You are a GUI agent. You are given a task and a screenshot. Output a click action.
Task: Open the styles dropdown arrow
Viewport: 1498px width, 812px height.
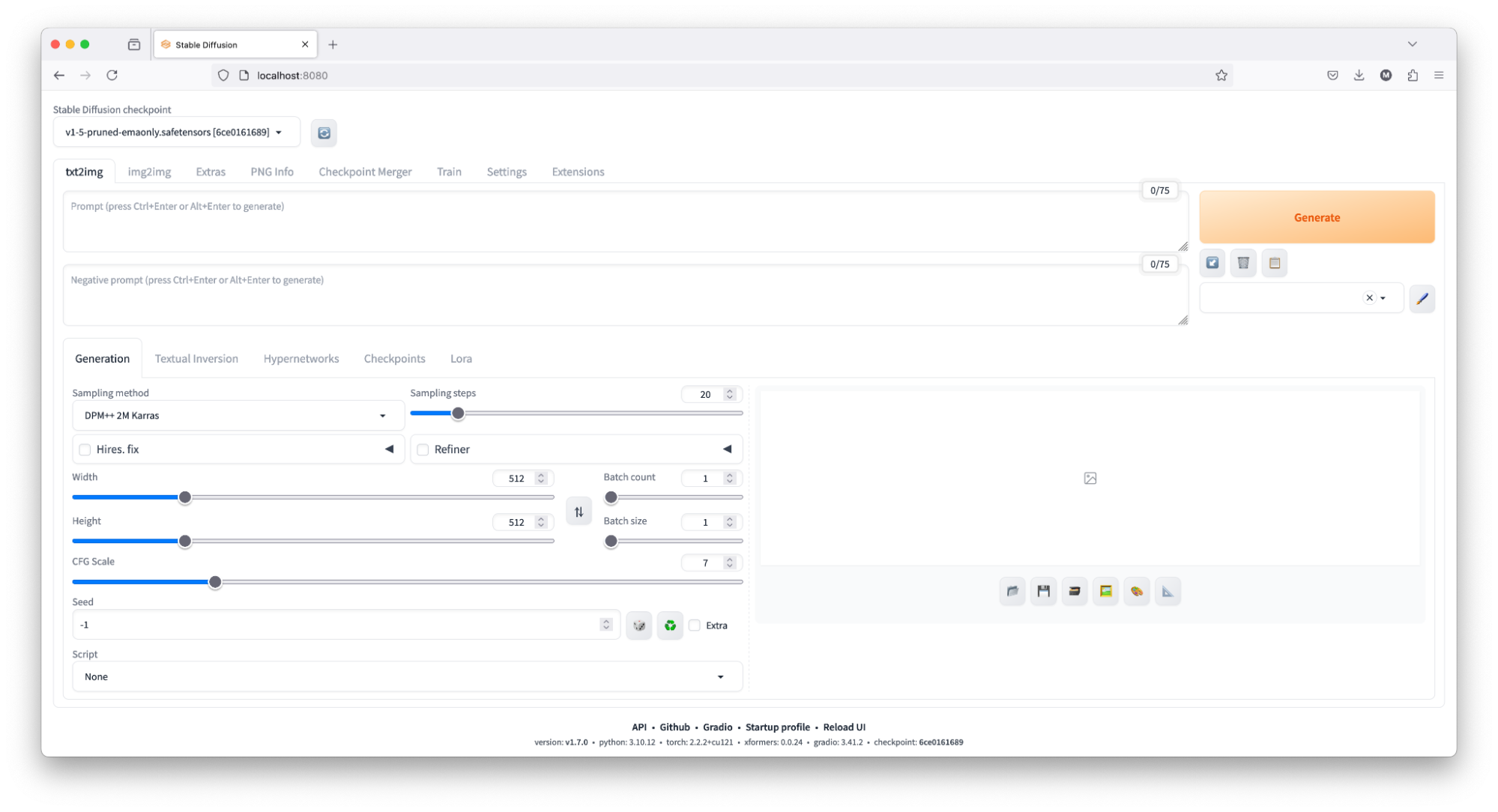[x=1383, y=298]
